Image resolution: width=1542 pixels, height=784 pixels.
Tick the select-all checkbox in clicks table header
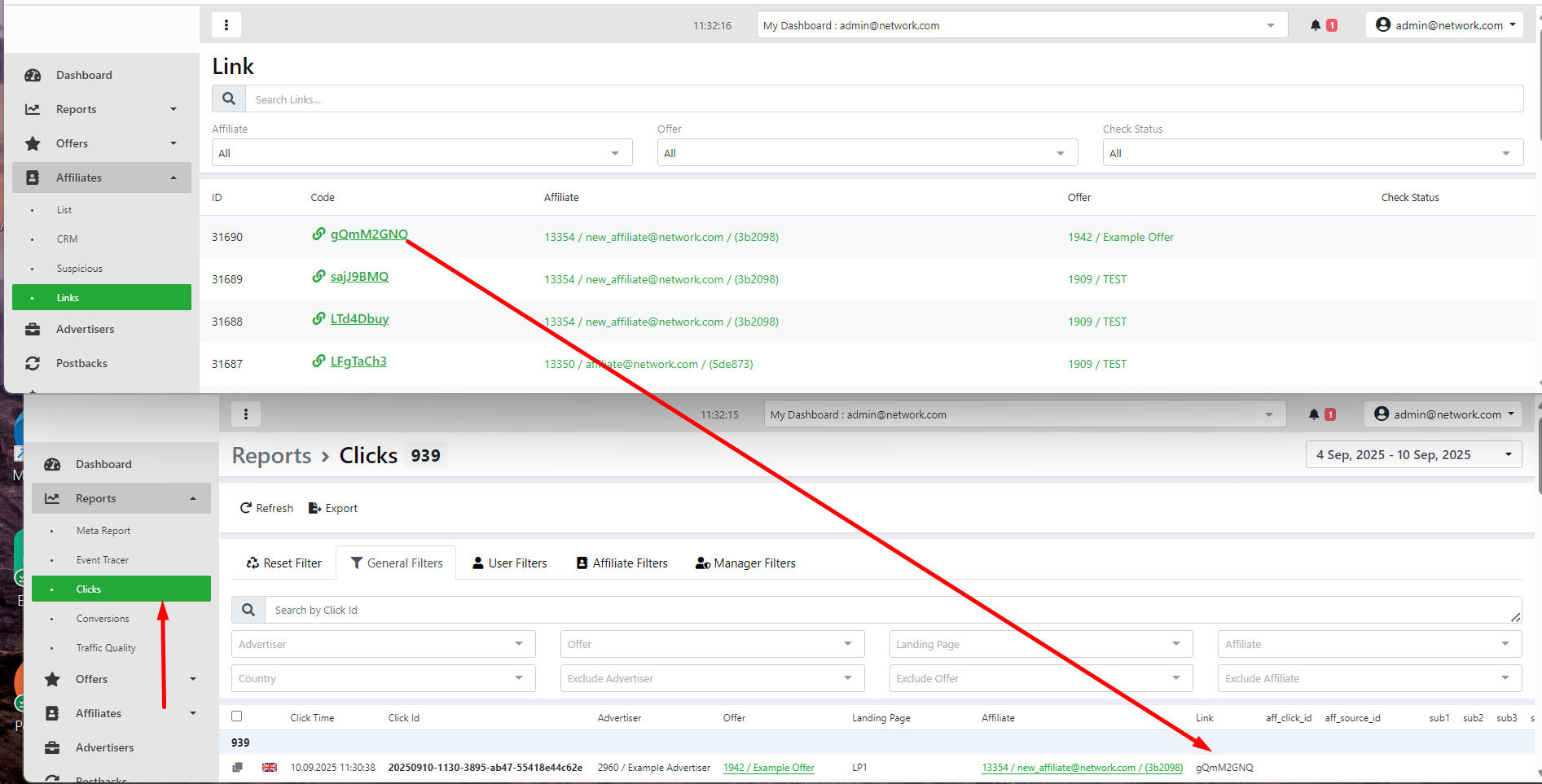(237, 716)
